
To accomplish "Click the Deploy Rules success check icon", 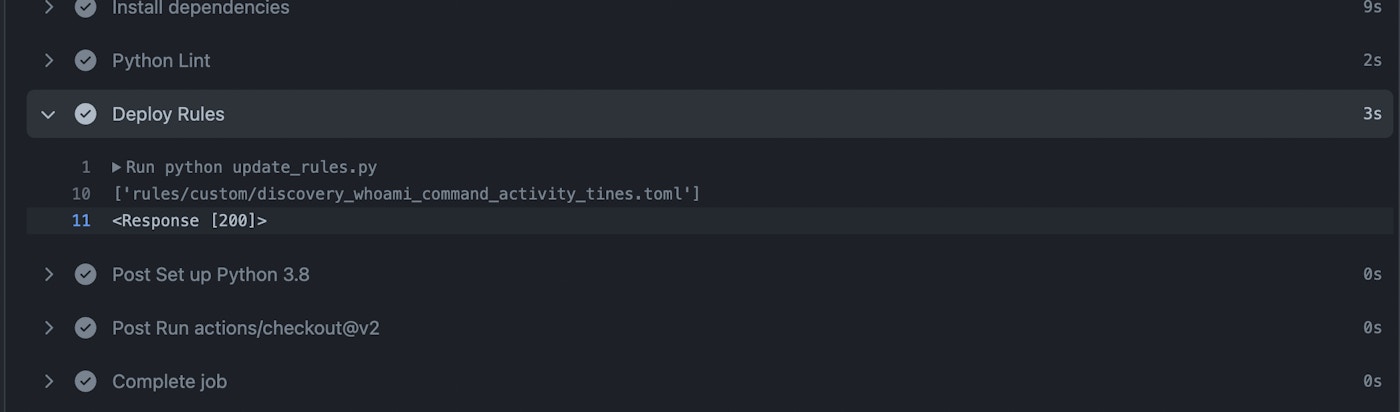I will 86,114.
